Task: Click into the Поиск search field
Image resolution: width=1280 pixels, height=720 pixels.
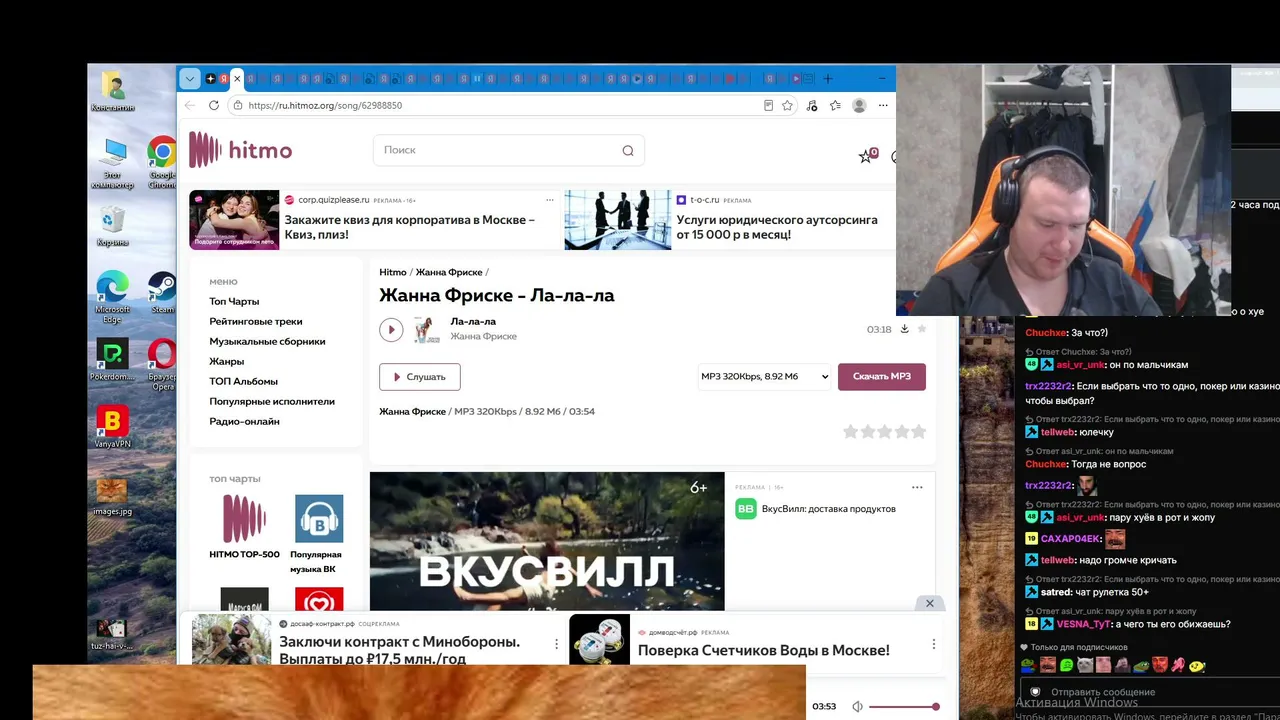Action: click(509, 150)
